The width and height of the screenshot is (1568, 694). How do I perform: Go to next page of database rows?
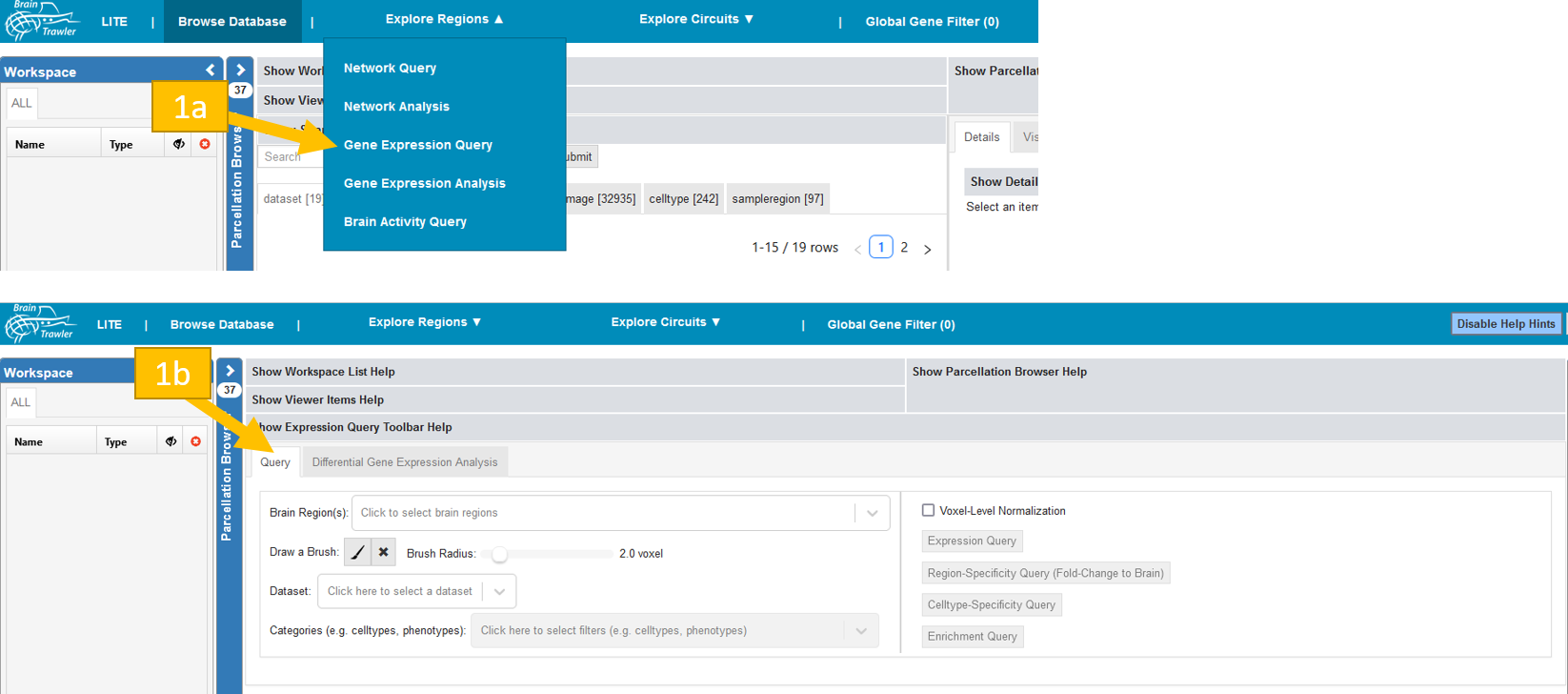pos(927,249)
